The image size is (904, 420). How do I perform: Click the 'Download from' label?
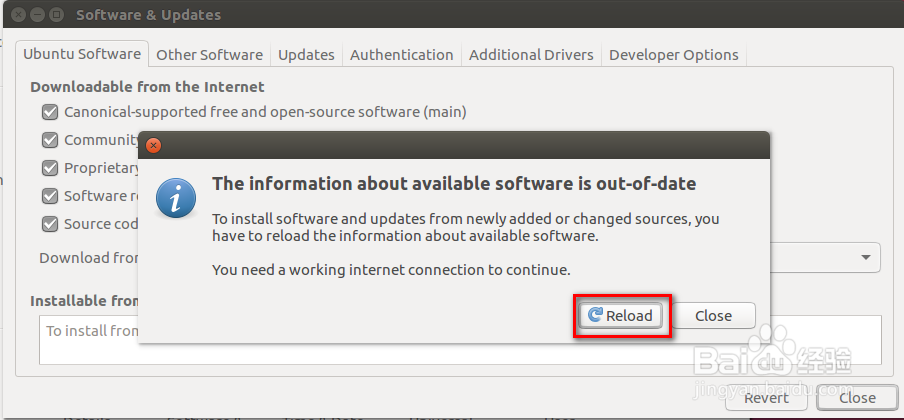[88, 258]
